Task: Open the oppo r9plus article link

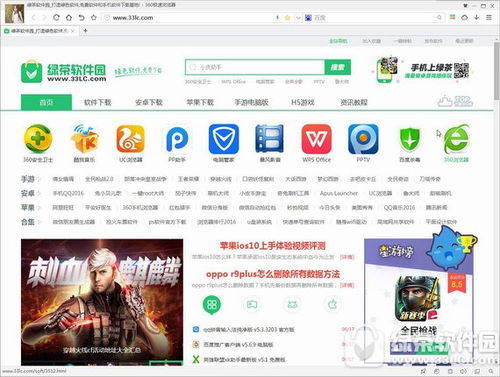Action: [273, 274]
